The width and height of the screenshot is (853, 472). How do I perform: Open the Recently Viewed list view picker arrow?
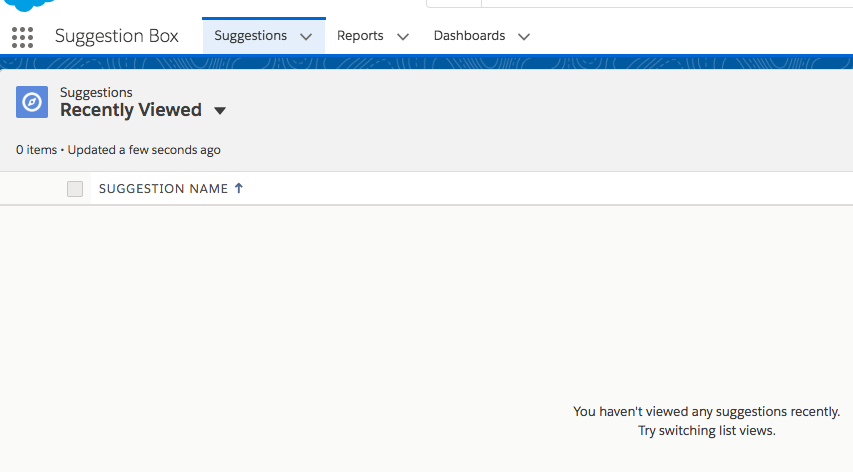pos(220,111)
